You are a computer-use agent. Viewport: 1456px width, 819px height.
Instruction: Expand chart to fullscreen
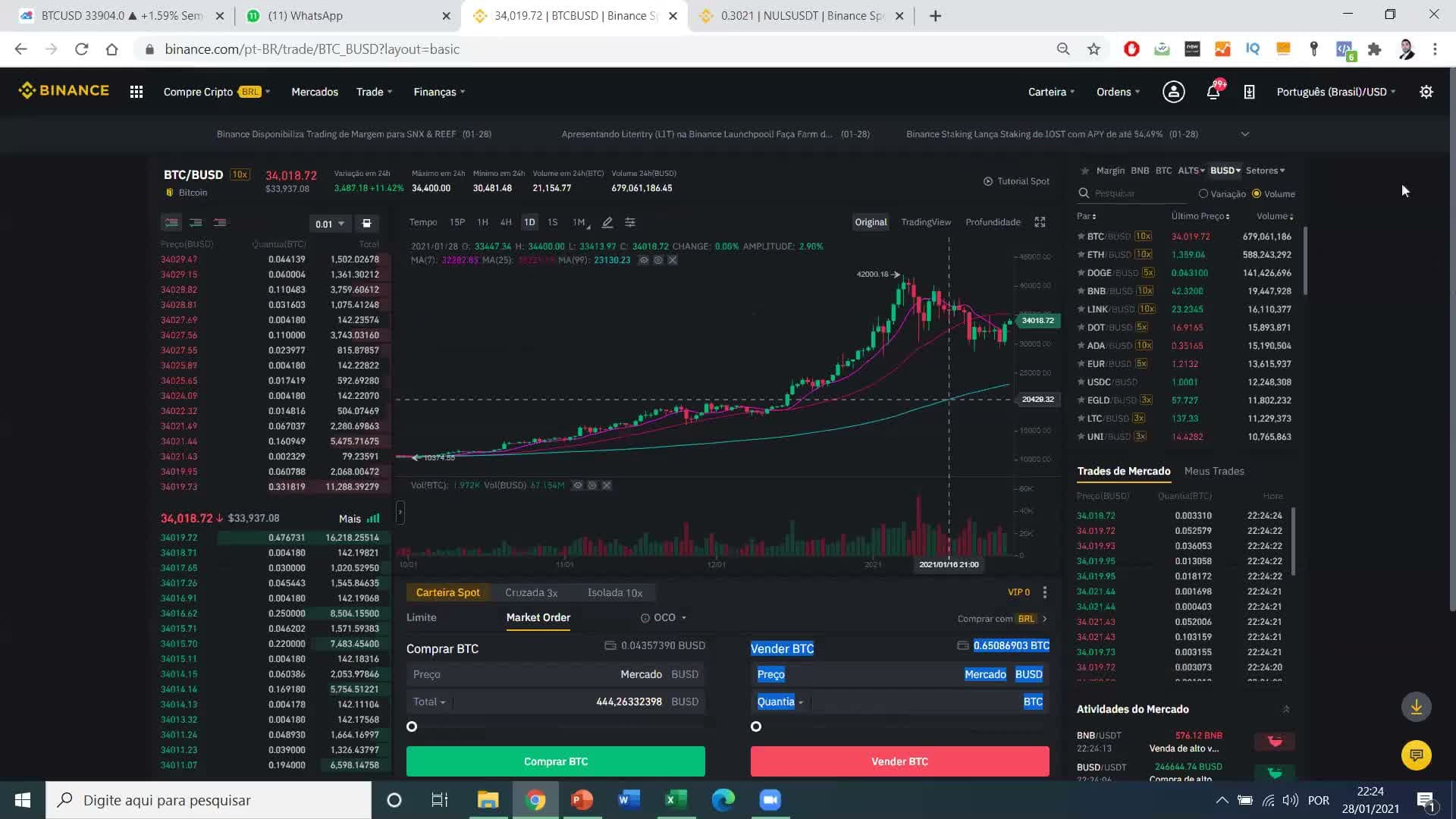pos(1040,222)
